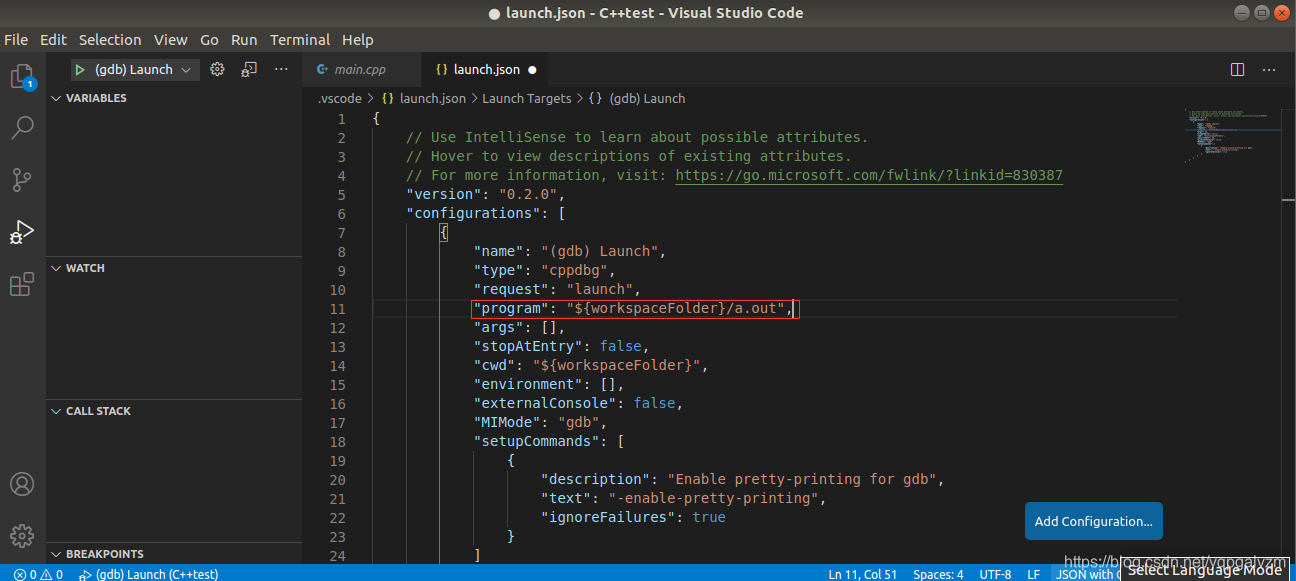This screenshot has height=581, width=1296.
Task: Open the Manage gear in activity bar
Action: pyautogui.click(x=22, y=535)
